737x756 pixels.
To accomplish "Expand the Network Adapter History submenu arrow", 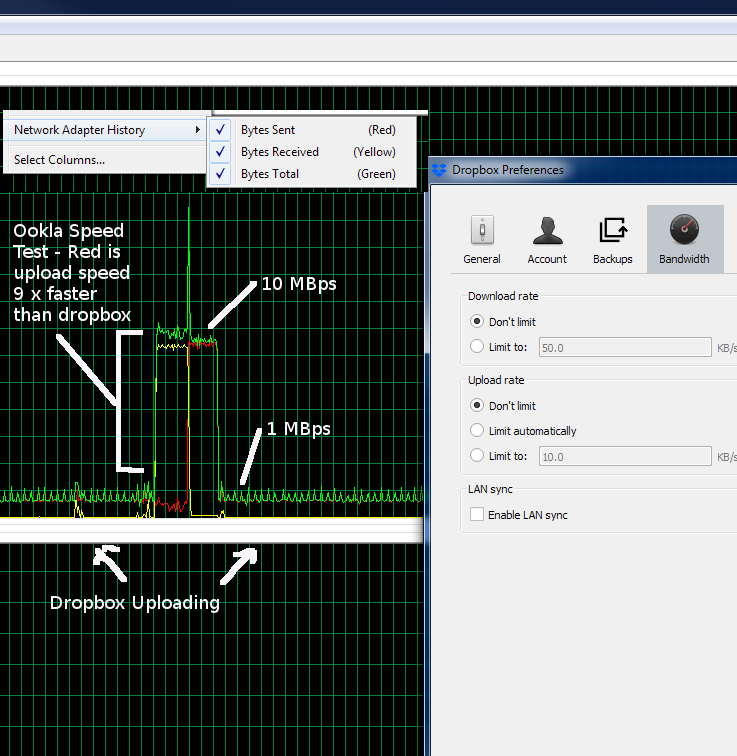I will click(x=196, y=130).
